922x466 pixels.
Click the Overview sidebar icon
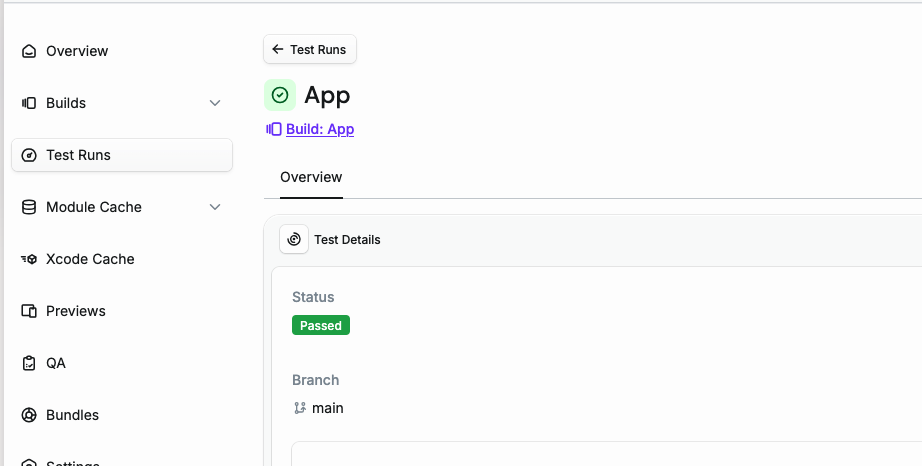29,51
